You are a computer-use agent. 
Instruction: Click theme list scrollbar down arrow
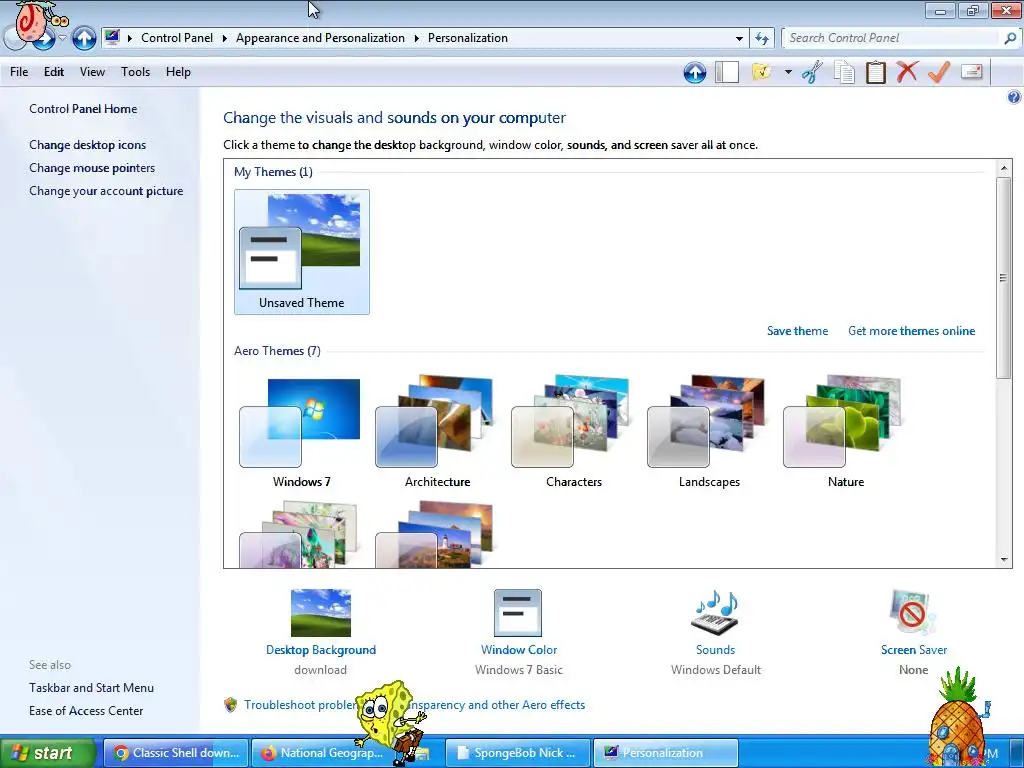tap(1004, 560)
